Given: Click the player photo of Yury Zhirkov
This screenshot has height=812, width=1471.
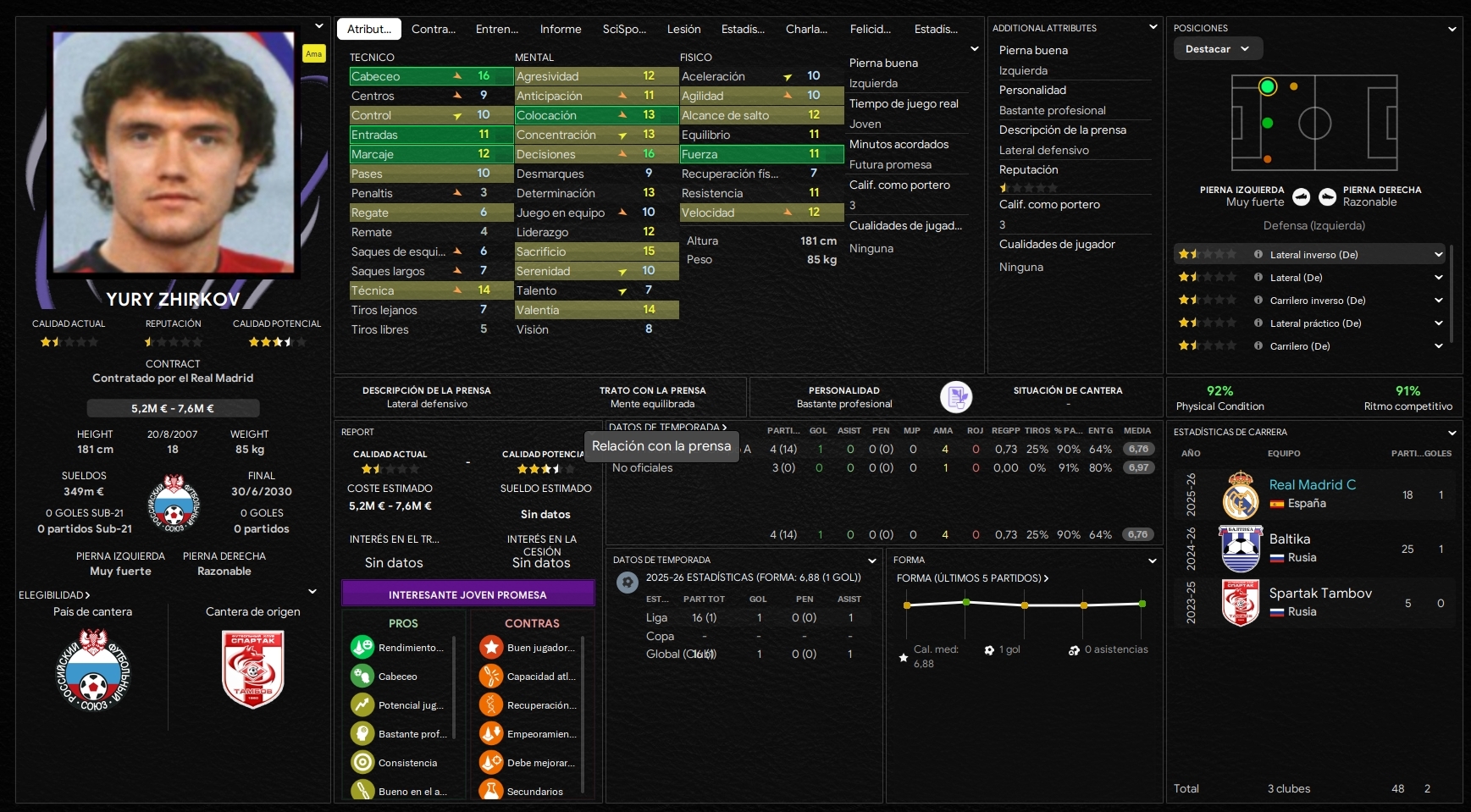Looking at the screenshot, I should 174,152.
